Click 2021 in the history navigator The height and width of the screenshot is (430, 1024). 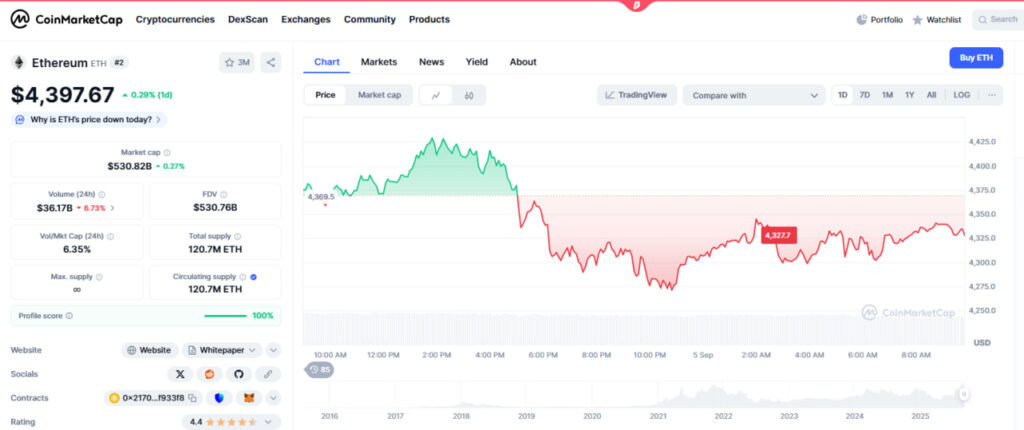pos(658,416)
